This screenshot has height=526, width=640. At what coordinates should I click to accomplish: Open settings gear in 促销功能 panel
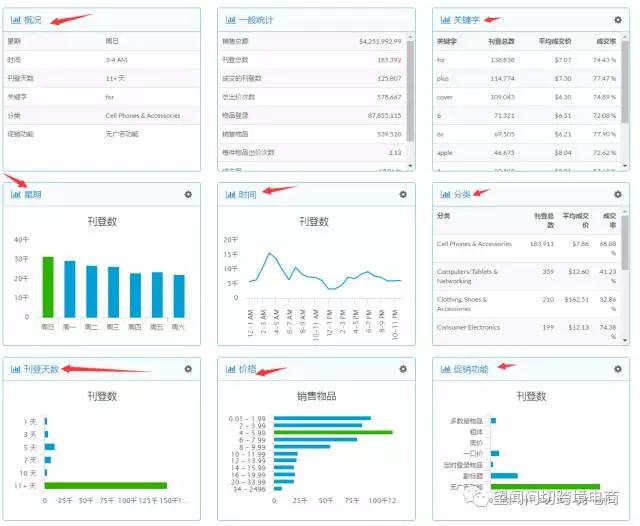(x=618, y=369)
